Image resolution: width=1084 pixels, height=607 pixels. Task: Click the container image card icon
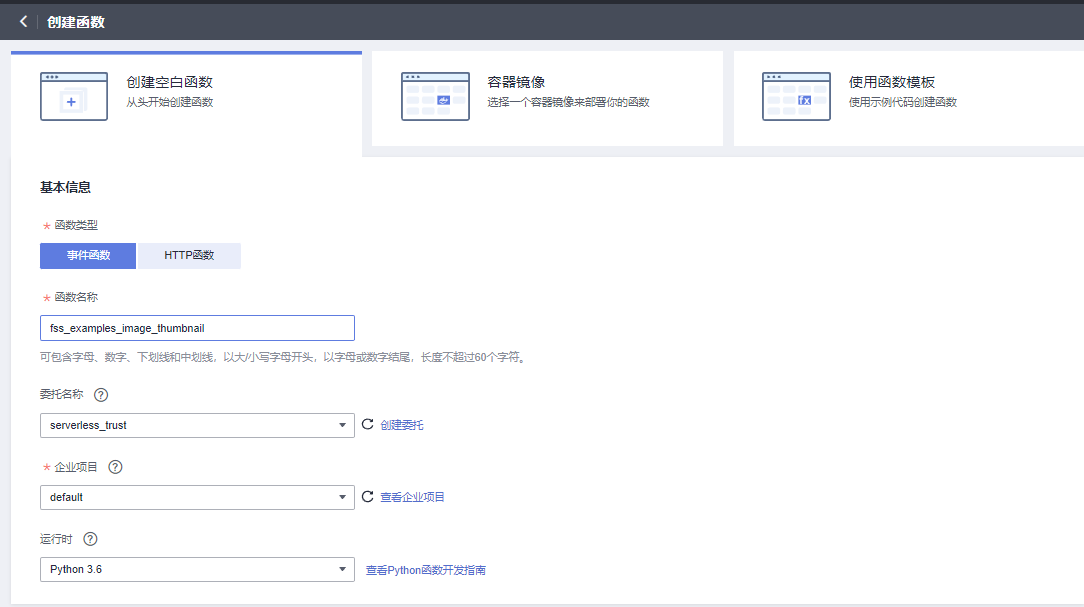[x=436, y=96]
